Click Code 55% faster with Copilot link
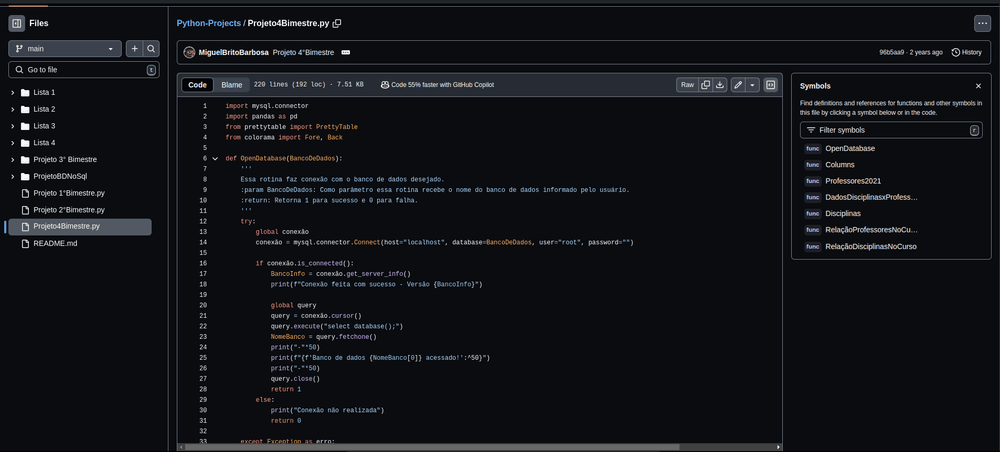Screen dimensions: 1000x452 (438, 85)
